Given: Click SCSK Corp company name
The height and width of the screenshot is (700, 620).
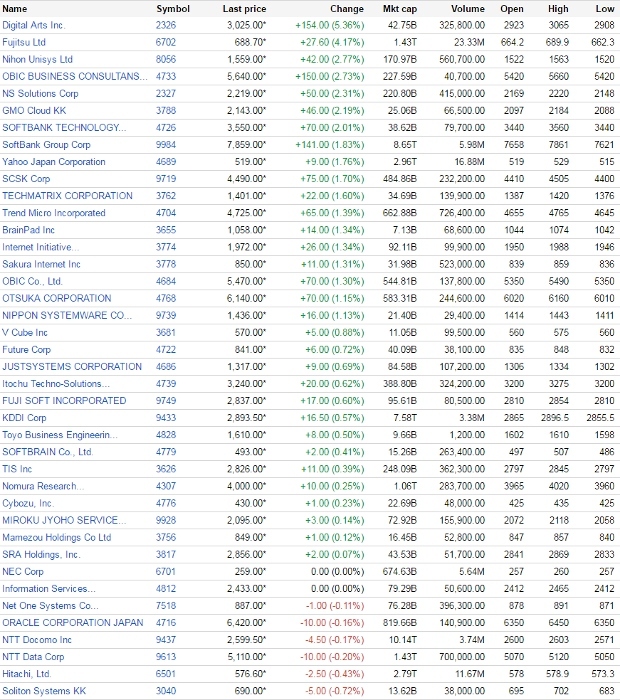Looking at the screenshot, I should pyautogui.click(x=26, y=179).
